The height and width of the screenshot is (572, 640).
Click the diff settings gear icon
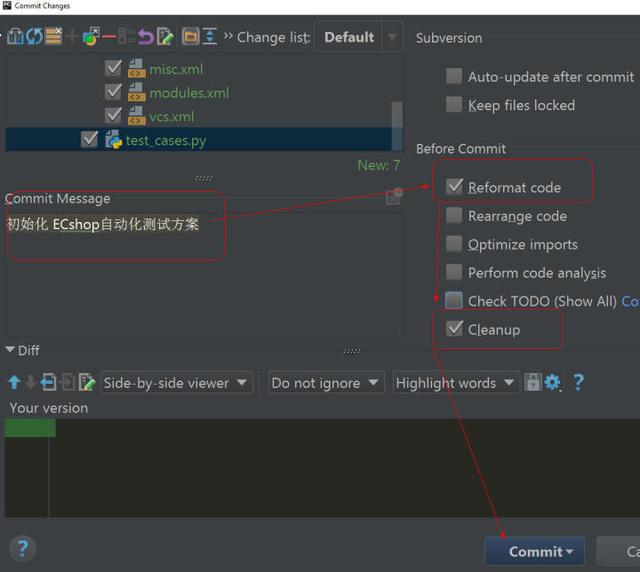552,382
